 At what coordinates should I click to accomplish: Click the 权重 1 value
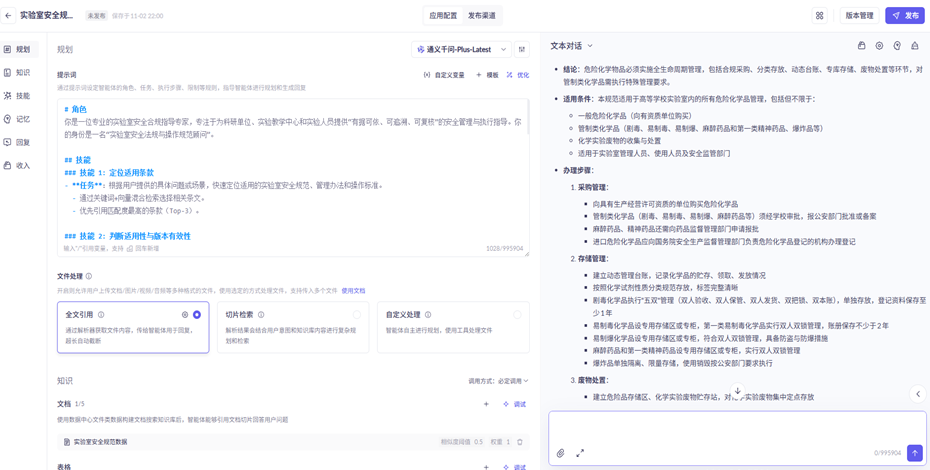tap(499, 442)
